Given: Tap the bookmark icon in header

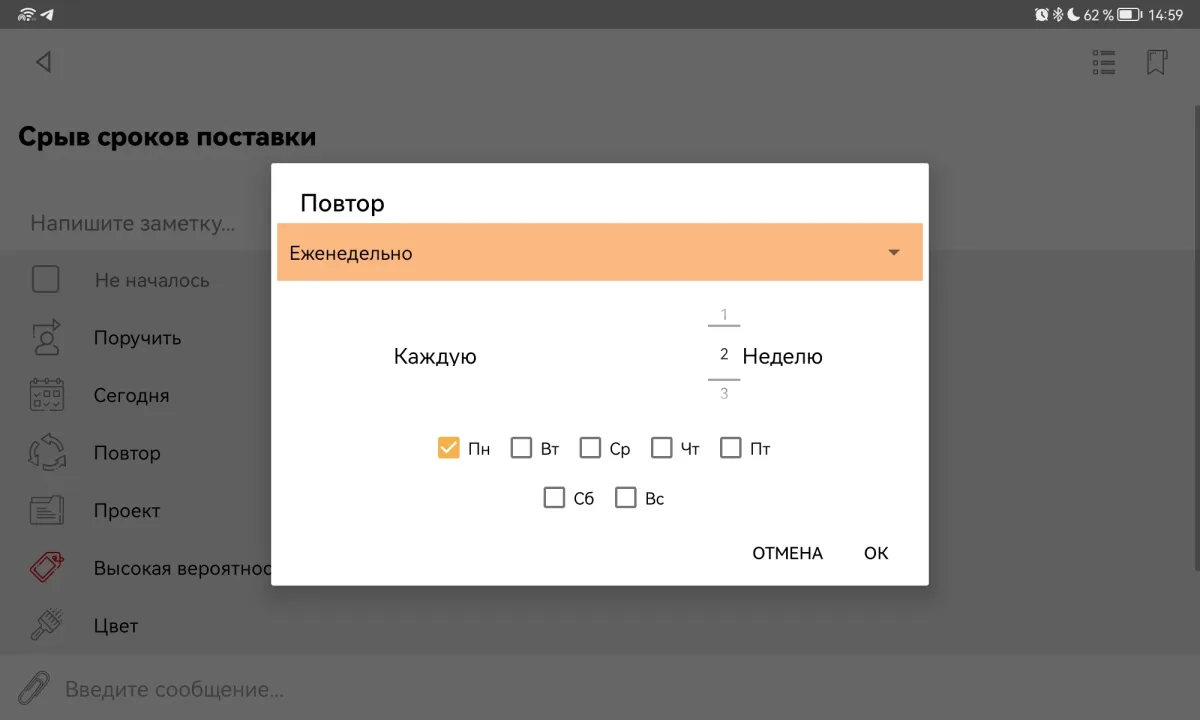Looking at the screenshot, I should pyautogui.click(x=1156, y=63).
